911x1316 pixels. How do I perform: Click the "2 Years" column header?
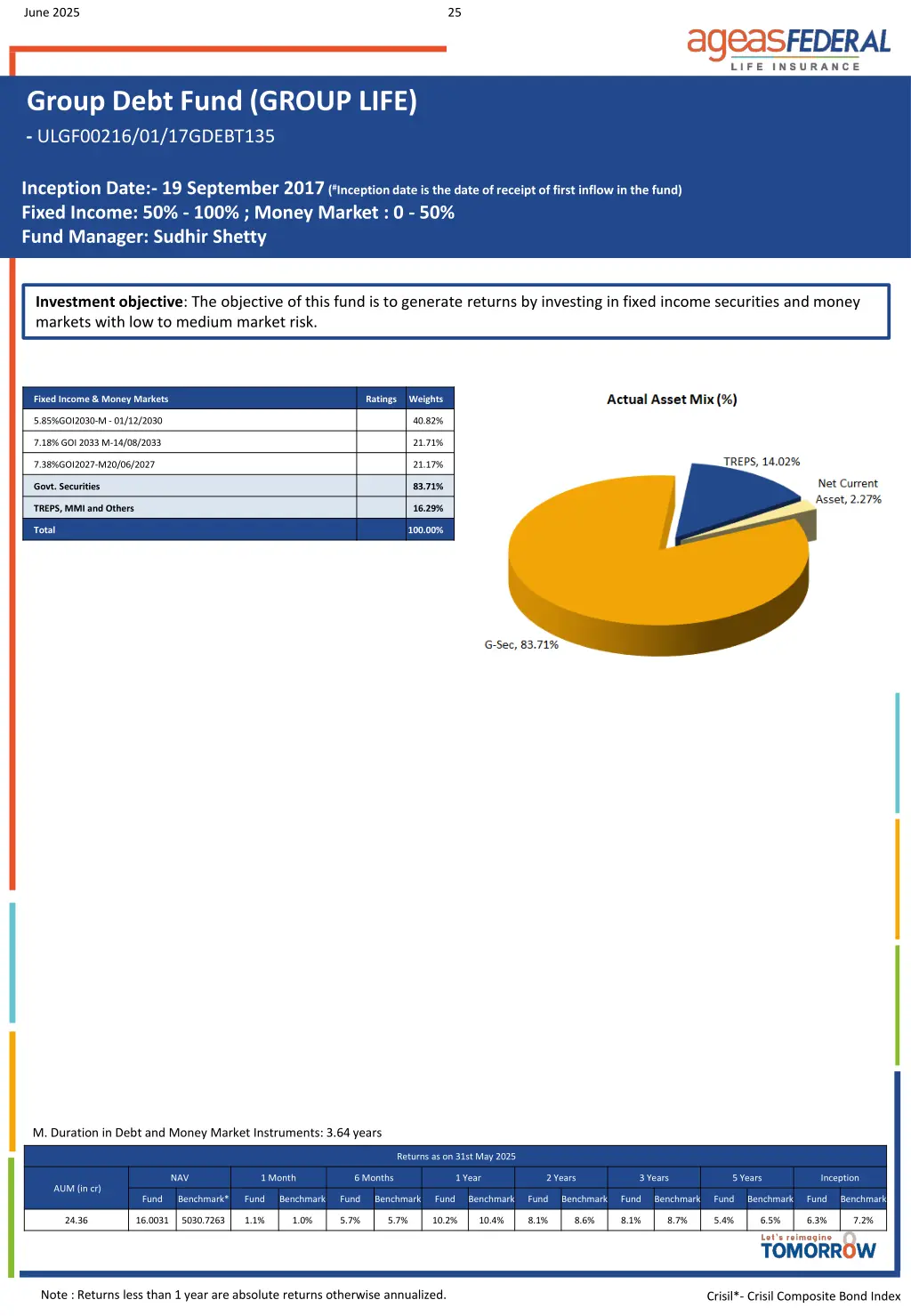pos(561,1178)
